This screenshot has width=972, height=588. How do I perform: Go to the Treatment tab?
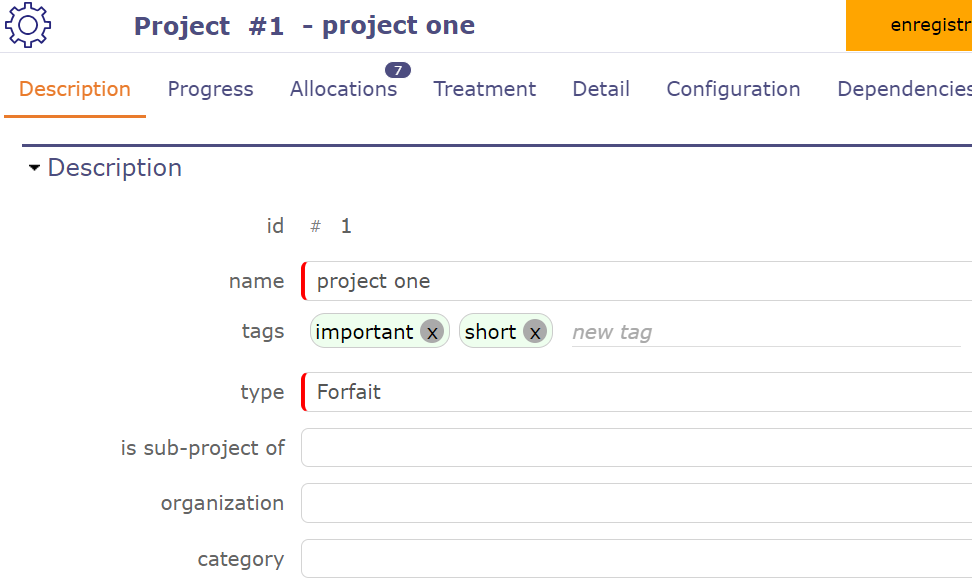click(x=484, y=89)
